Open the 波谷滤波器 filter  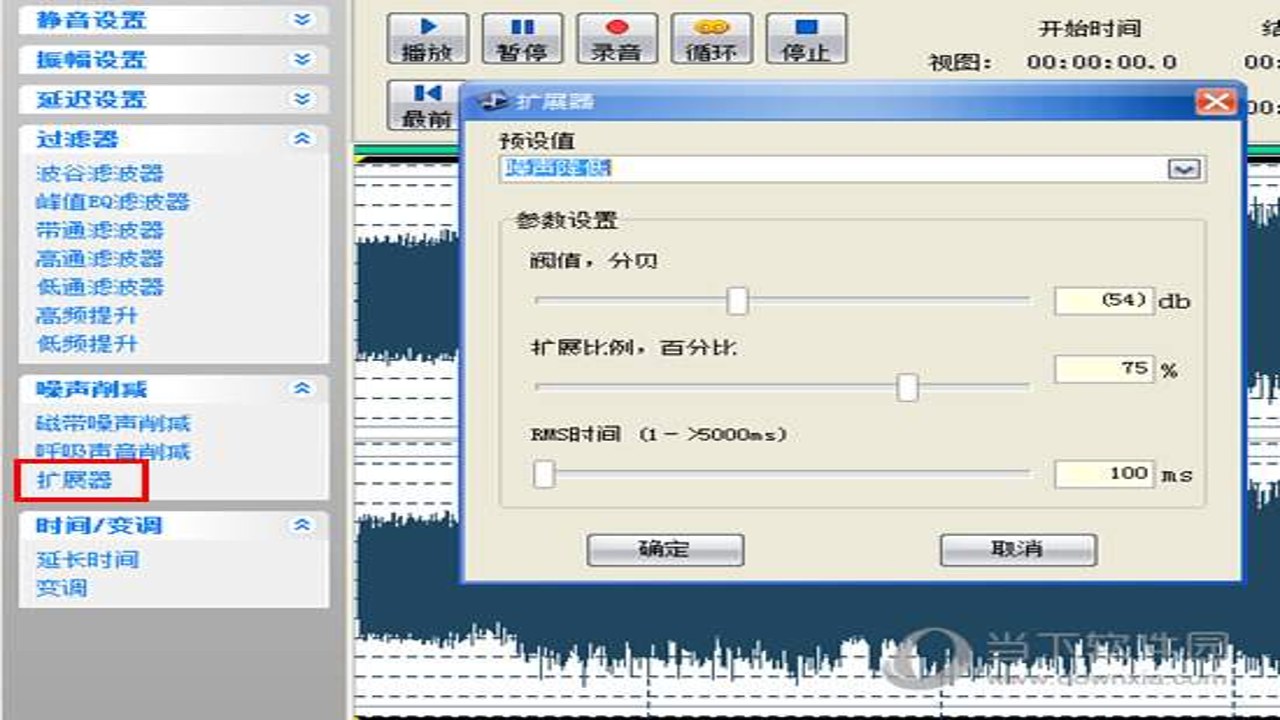[100, 173]
